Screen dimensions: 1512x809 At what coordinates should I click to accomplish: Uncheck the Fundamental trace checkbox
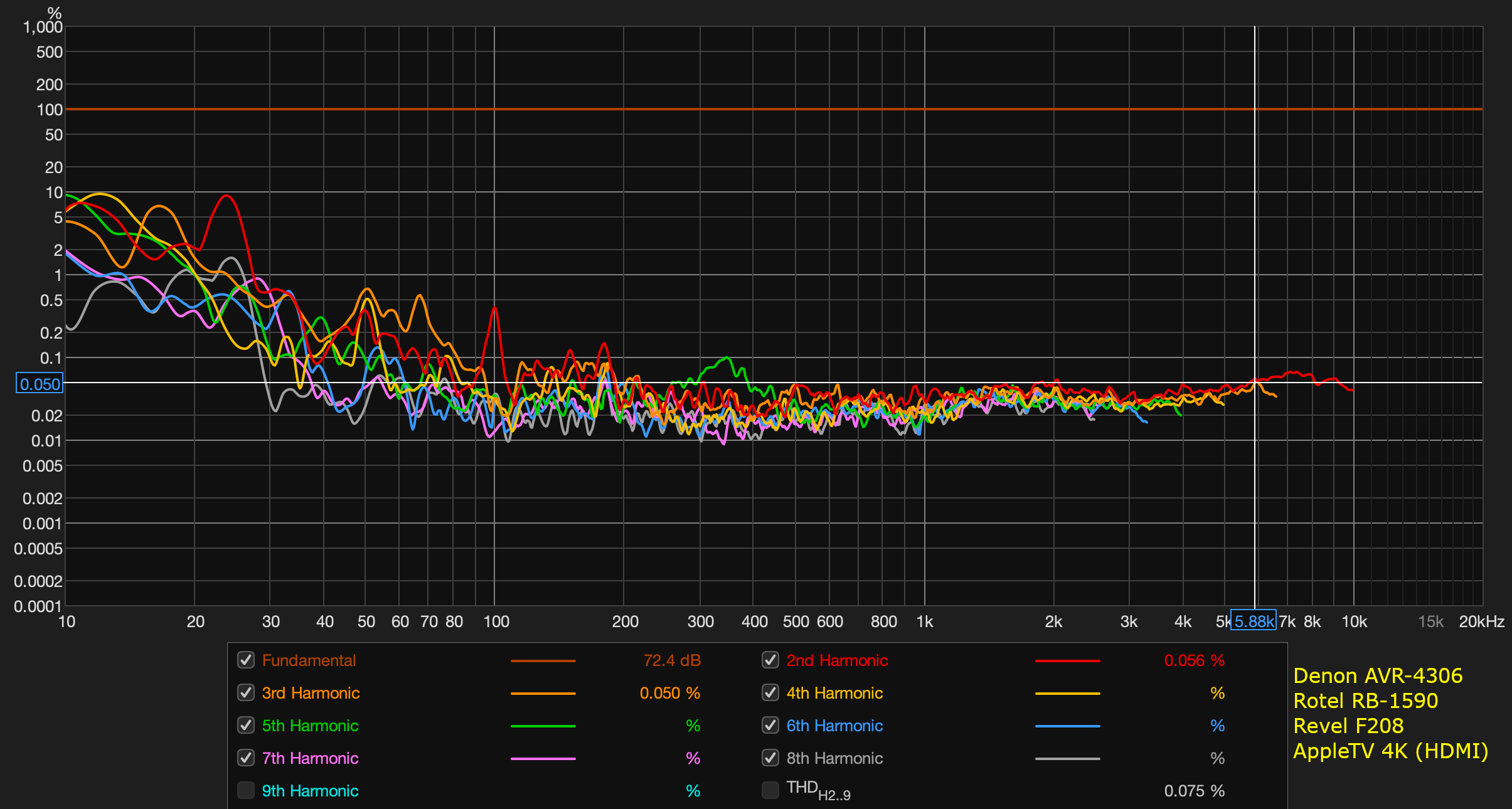pyautogui.click(x=246, y=660)
